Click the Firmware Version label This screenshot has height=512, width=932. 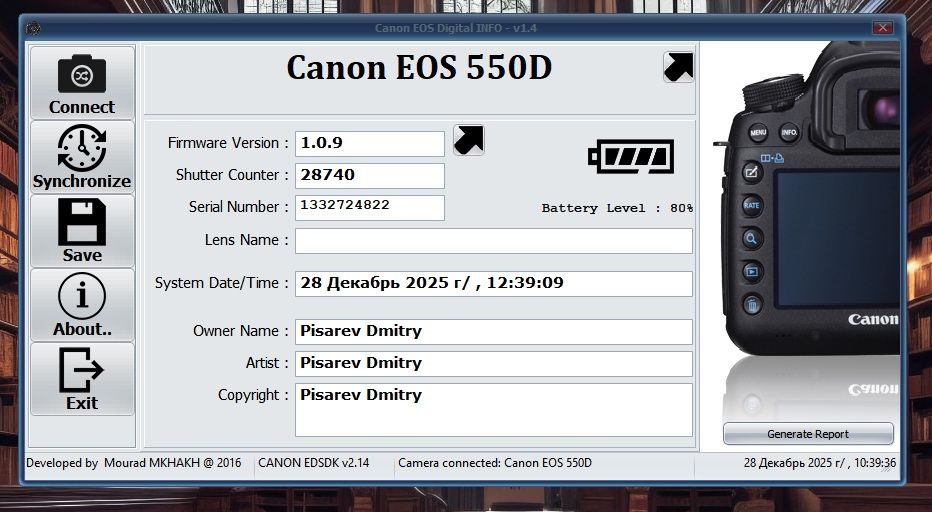point(228,143)
